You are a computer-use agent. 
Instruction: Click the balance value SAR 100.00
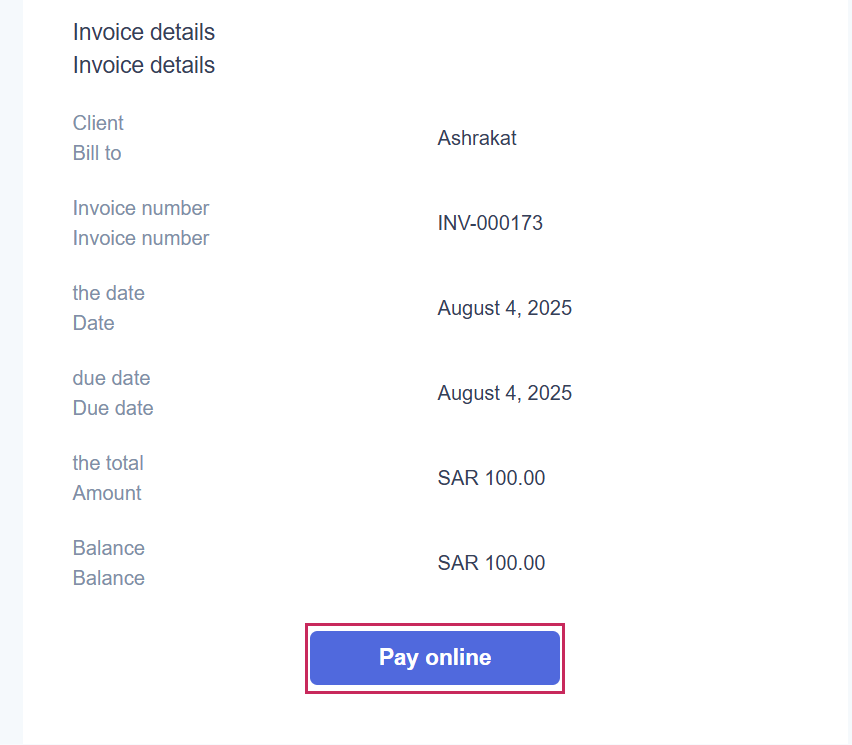491,563
